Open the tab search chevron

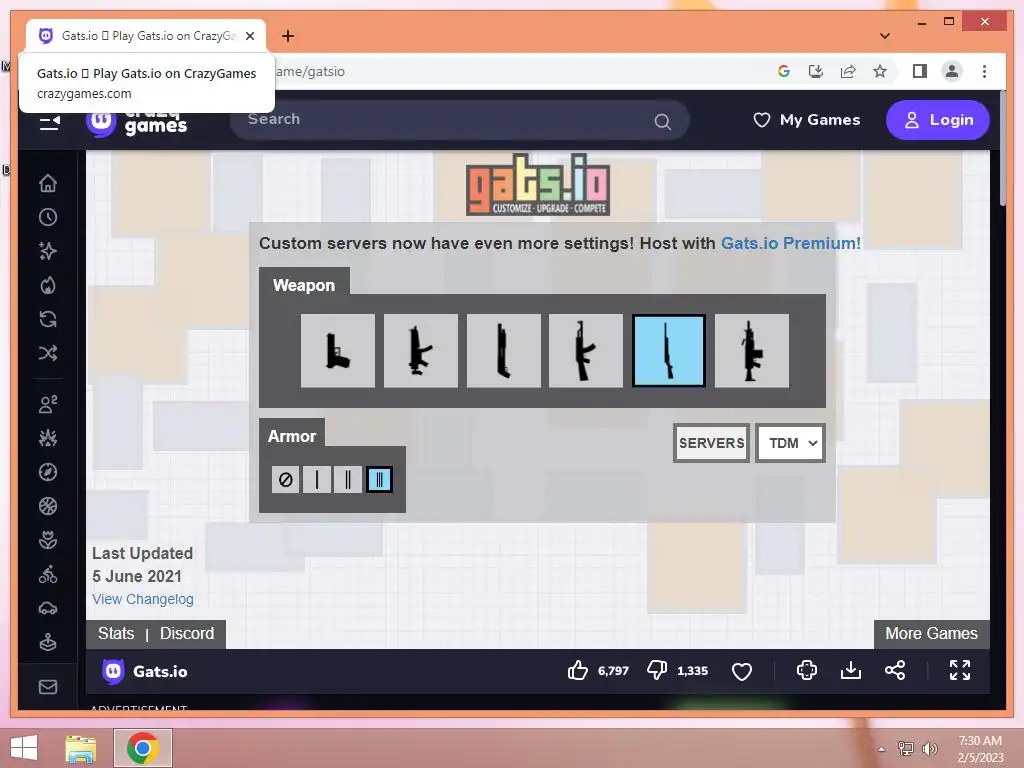click(885, 36)
